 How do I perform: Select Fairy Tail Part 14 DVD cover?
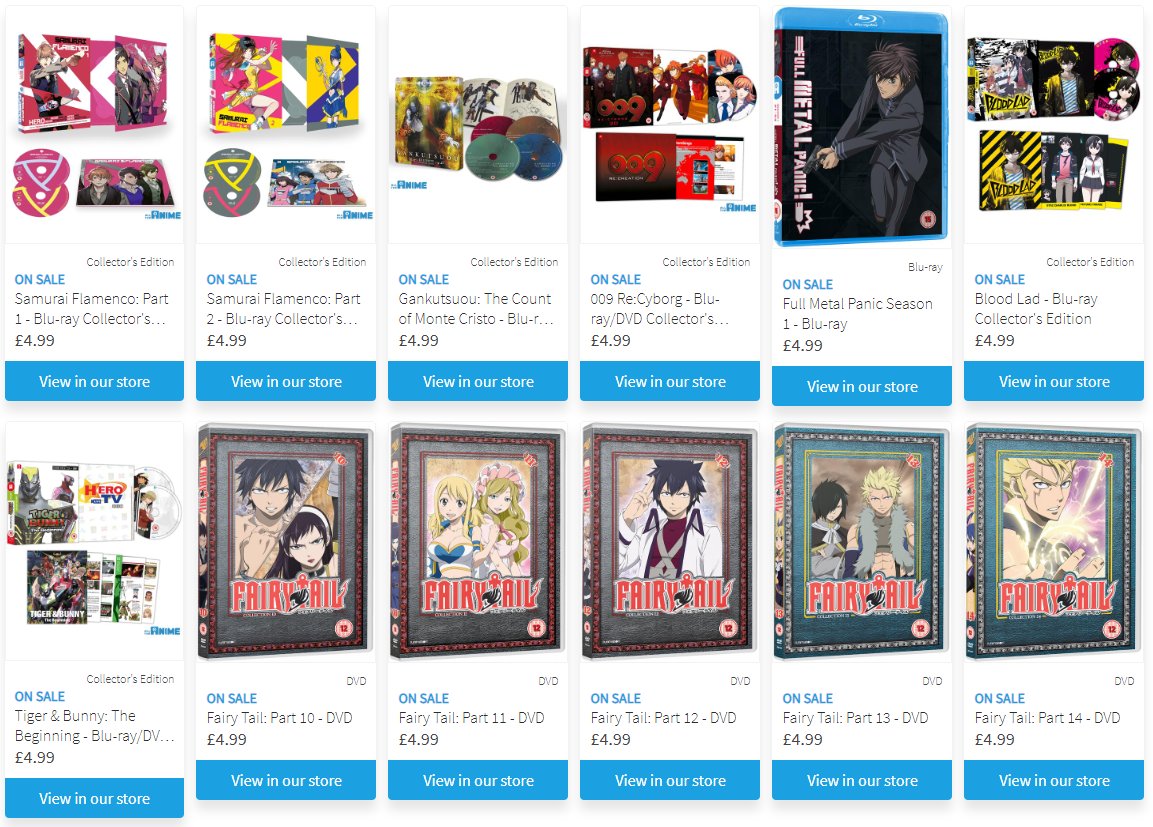[1054, 542]
